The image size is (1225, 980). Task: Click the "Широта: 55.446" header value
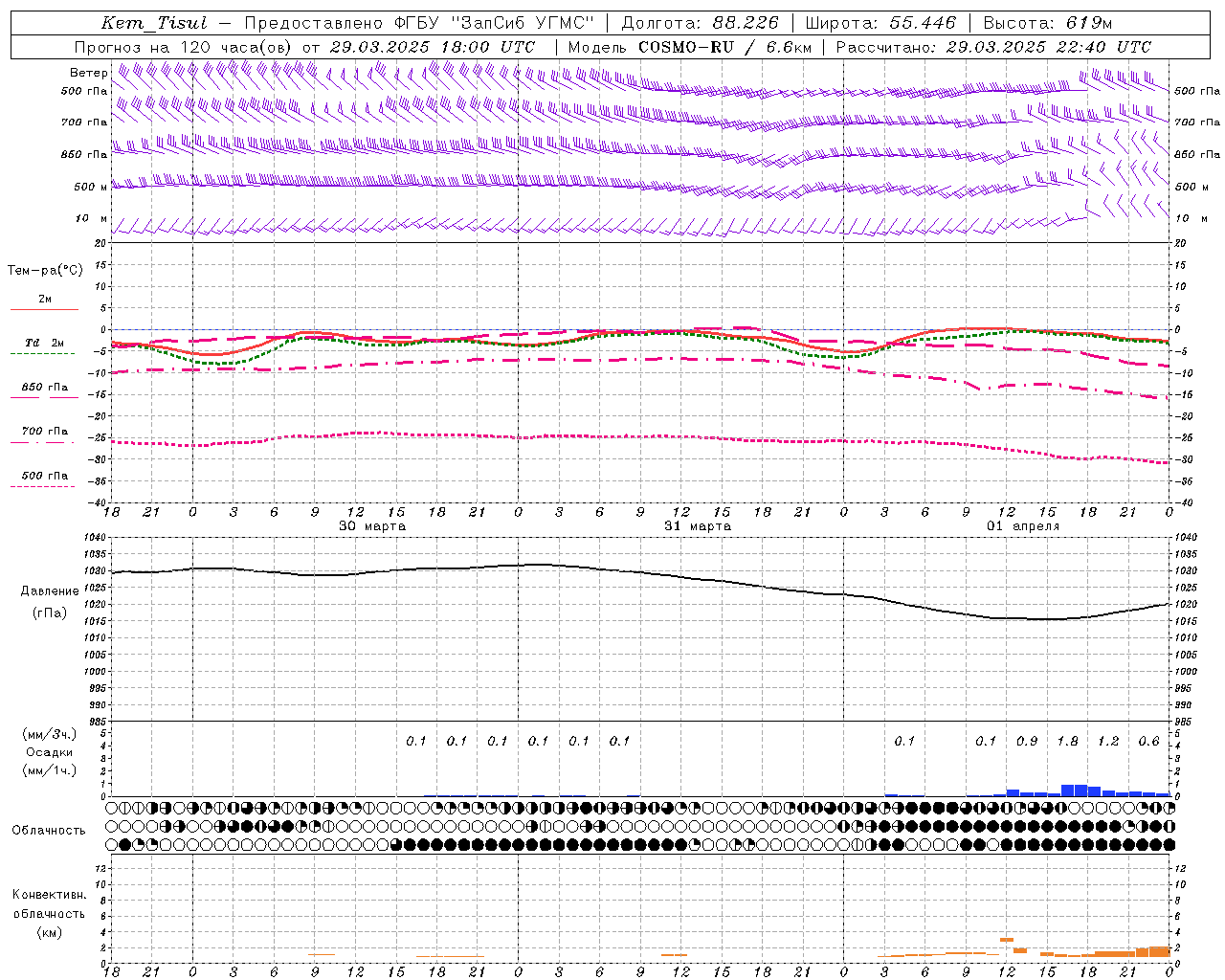point(880,23)
